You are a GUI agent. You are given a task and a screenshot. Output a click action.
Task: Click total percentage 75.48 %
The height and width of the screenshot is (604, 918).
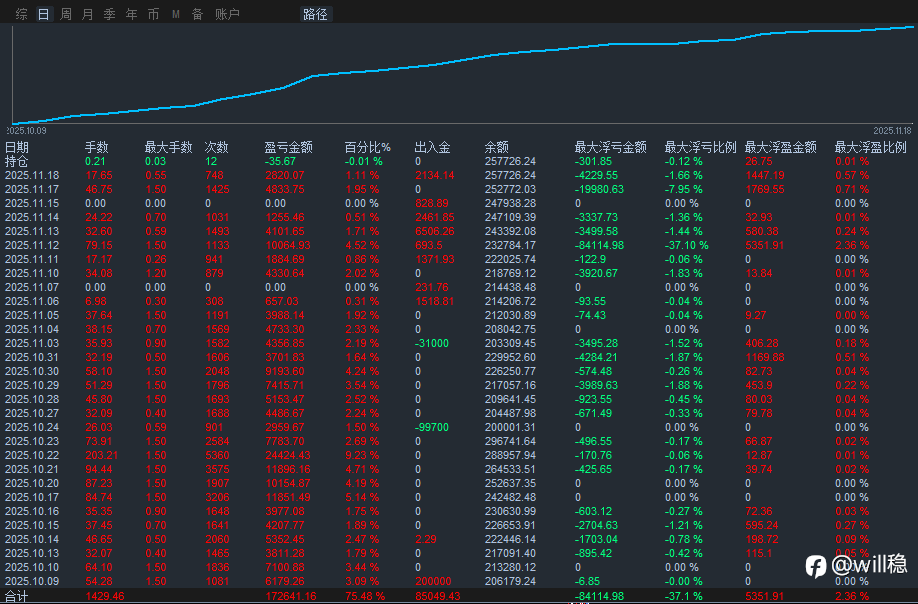365,596
